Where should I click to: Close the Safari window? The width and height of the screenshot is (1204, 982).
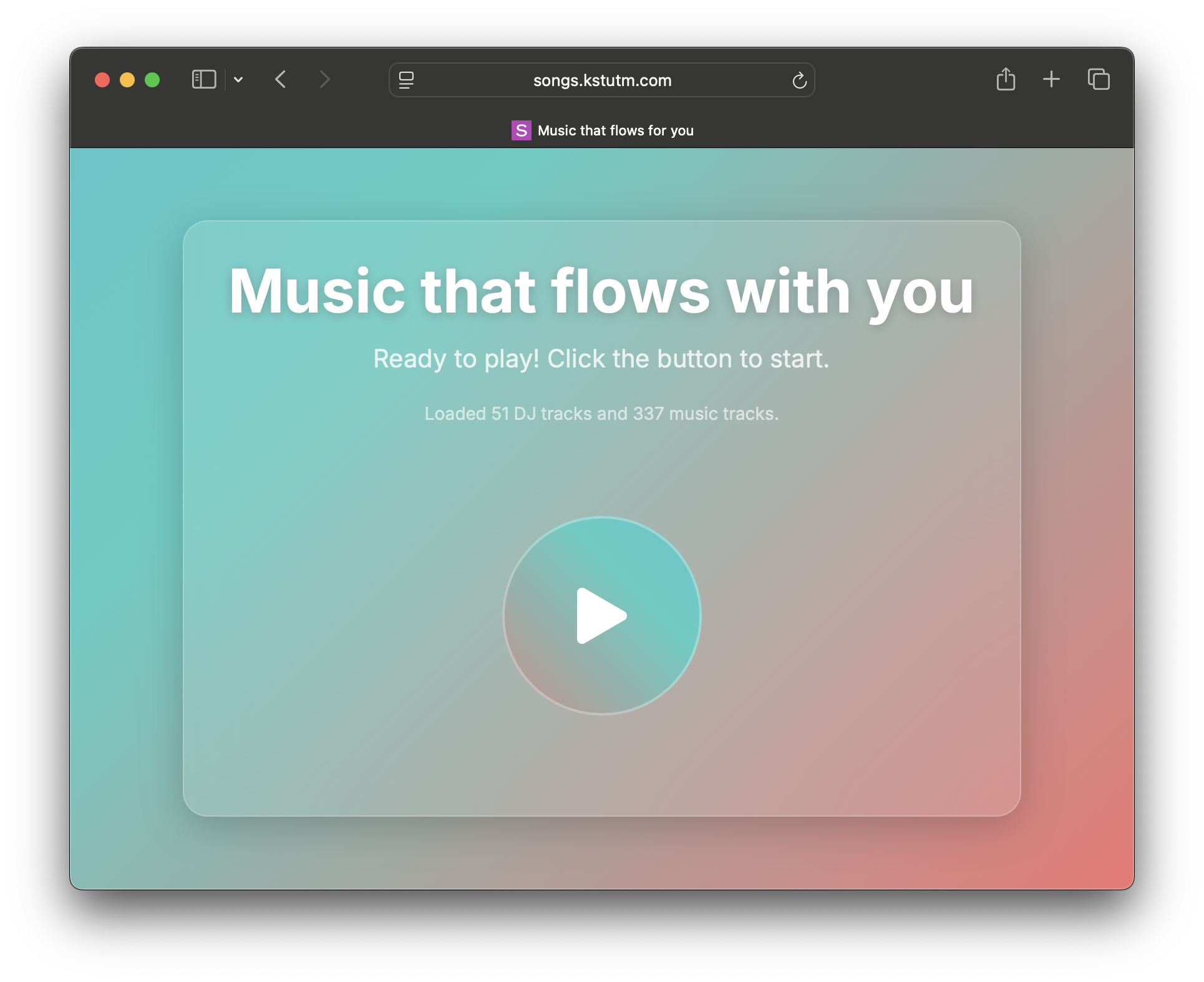pos(102,80)
